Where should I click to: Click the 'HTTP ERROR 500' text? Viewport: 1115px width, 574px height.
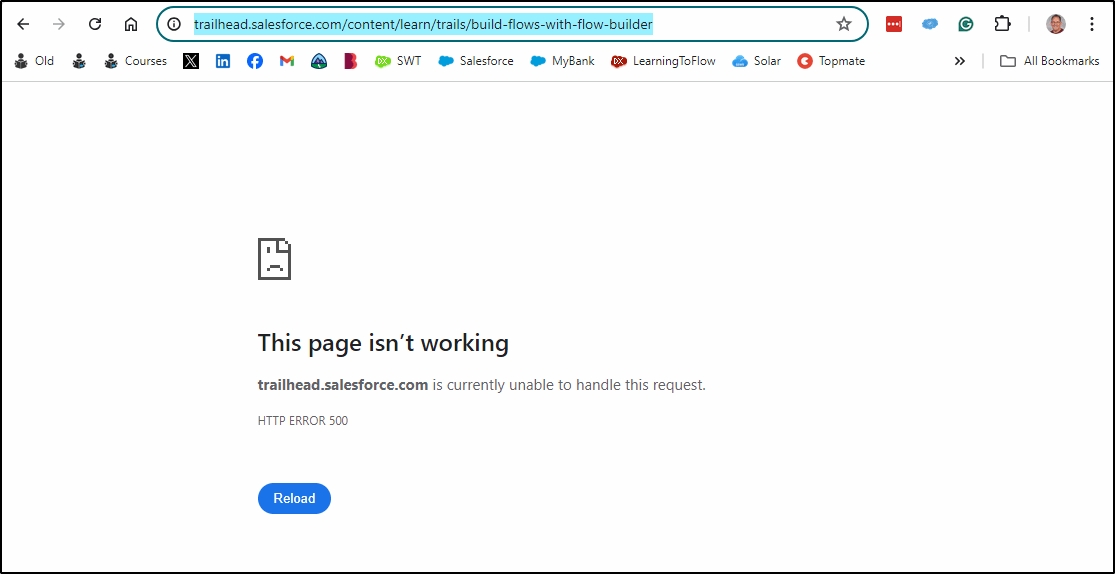[303, 421]
